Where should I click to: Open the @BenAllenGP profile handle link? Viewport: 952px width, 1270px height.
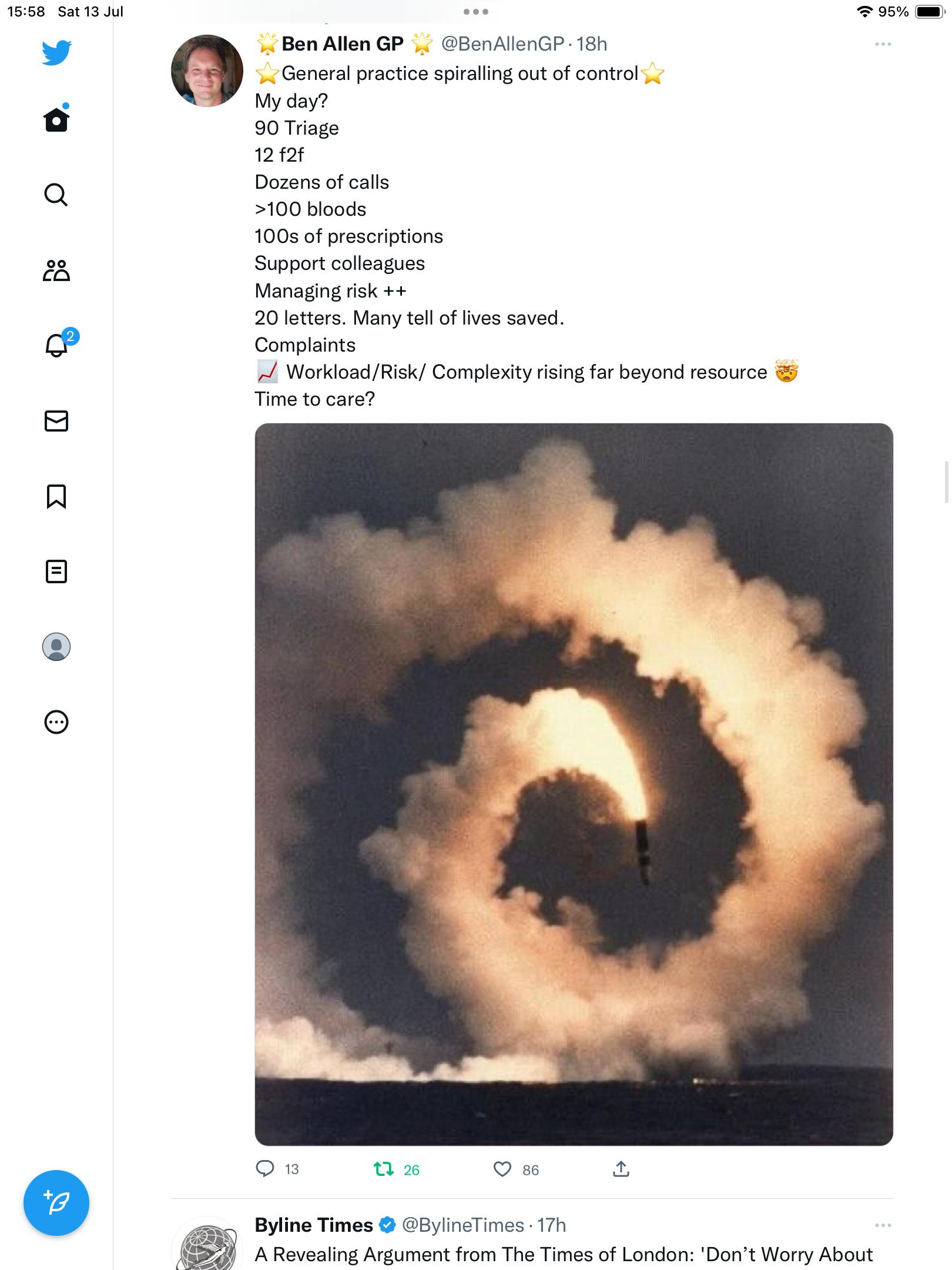(502, 44)
